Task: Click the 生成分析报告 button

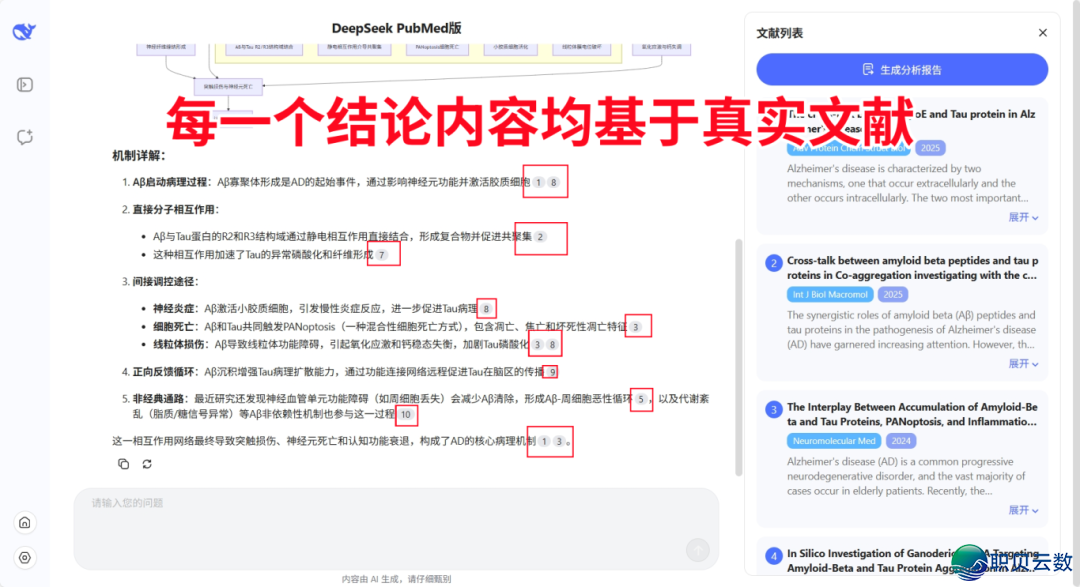Action: pos(901,69)
